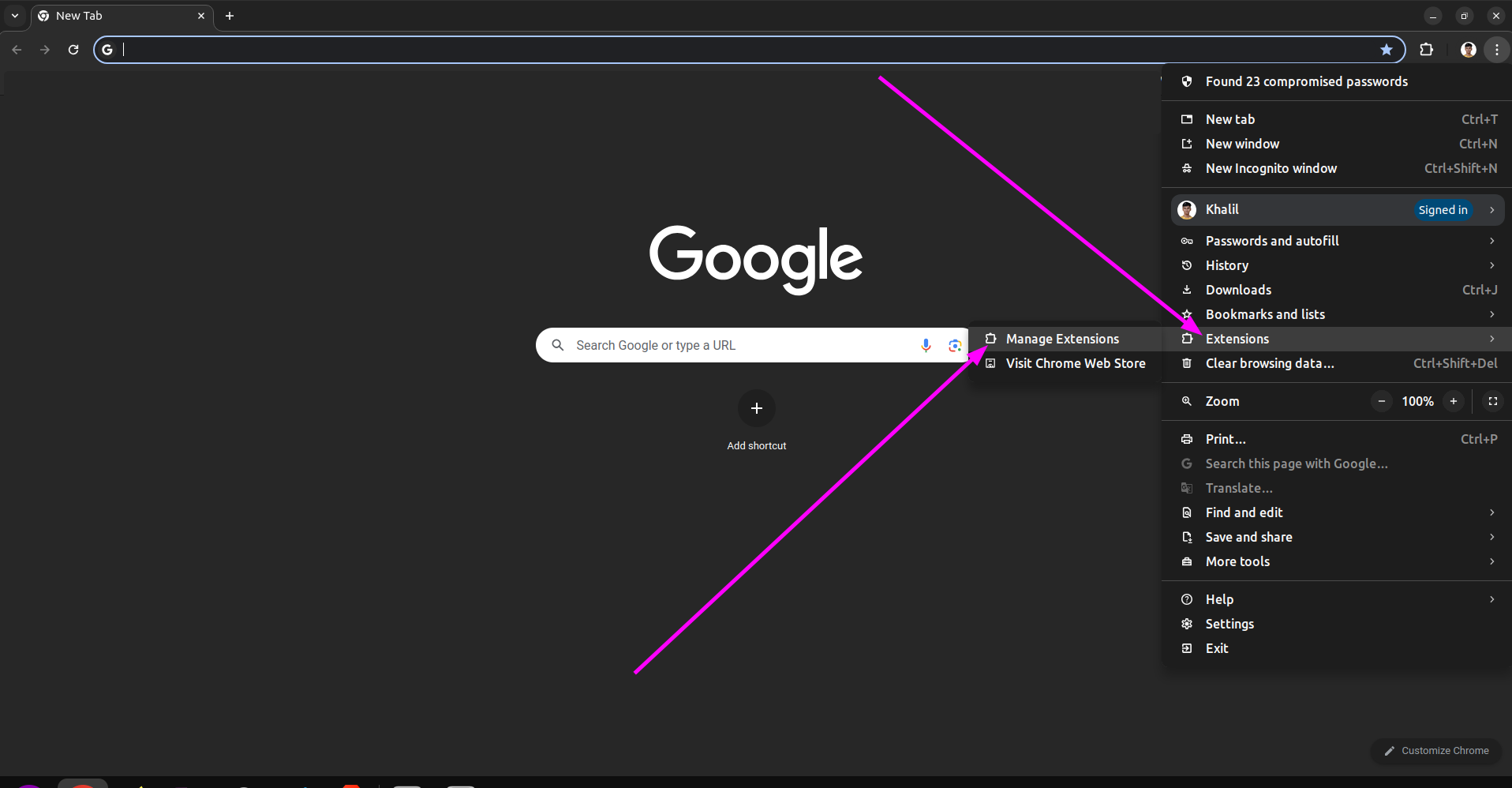This screenshot has width=1512, height=788.
Task: Open a new tab with plus button
Action: [x=230, y=16]
